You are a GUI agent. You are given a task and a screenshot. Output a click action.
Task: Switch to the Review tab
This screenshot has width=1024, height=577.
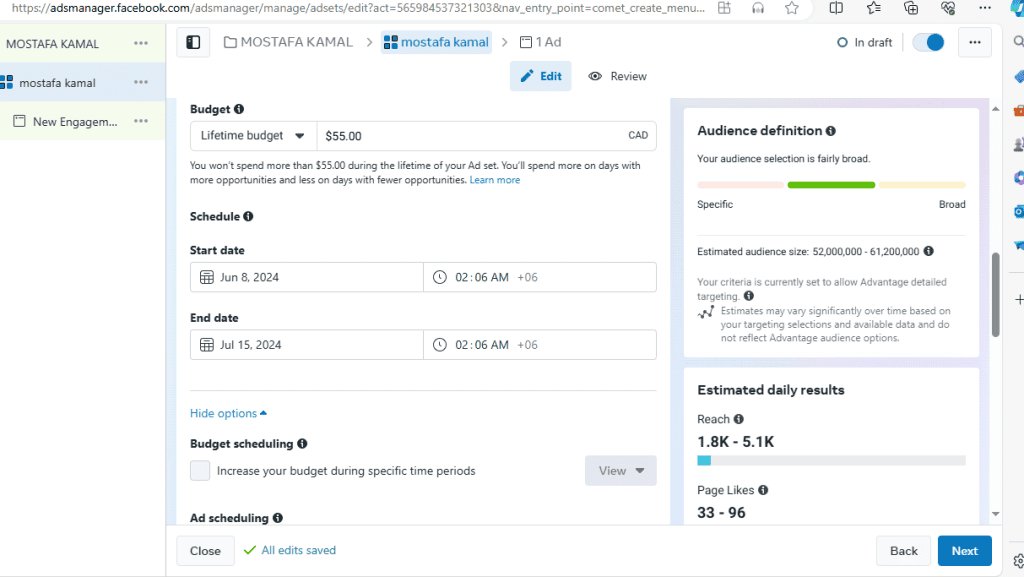(617, 76)
